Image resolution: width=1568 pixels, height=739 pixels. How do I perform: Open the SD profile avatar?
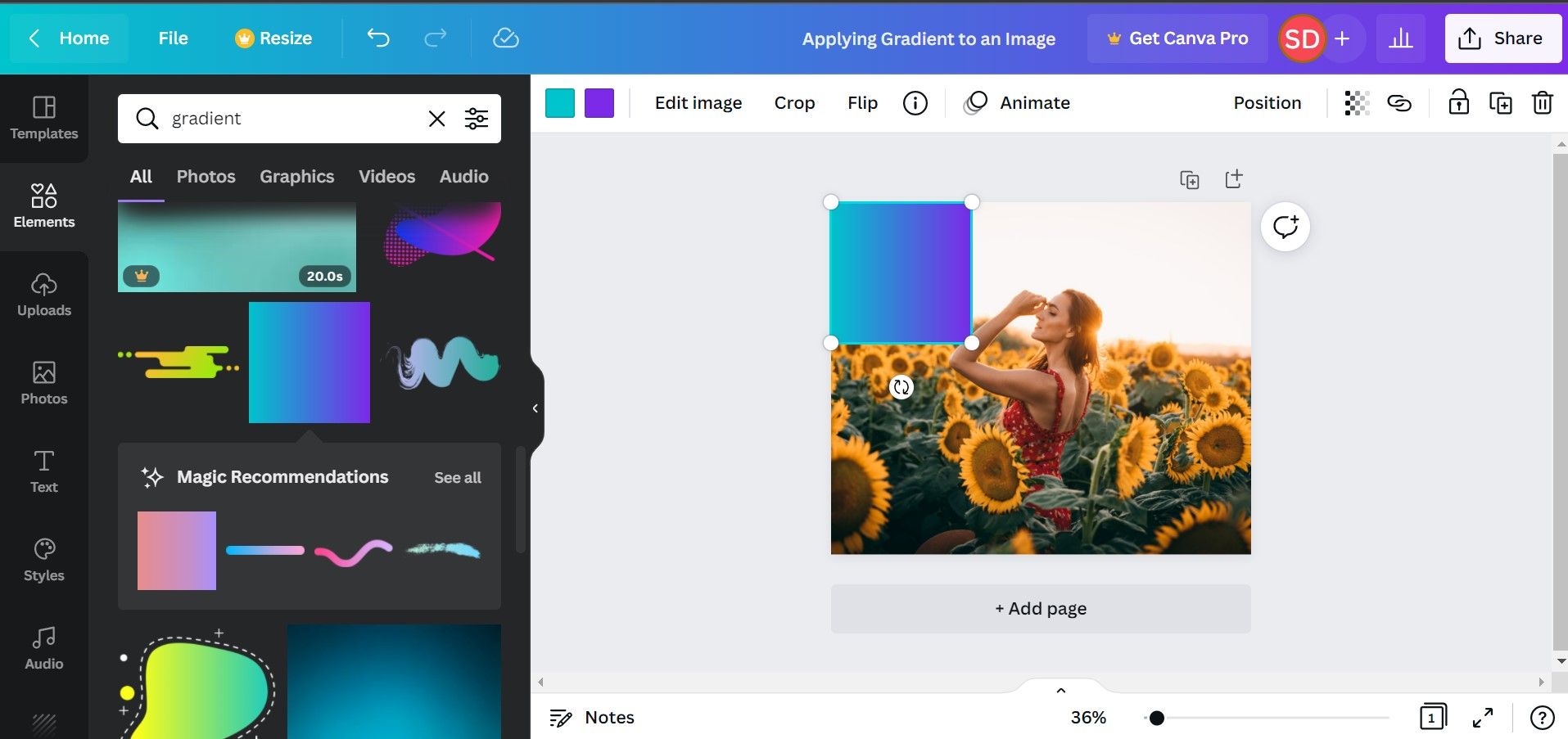[1302, 38]
